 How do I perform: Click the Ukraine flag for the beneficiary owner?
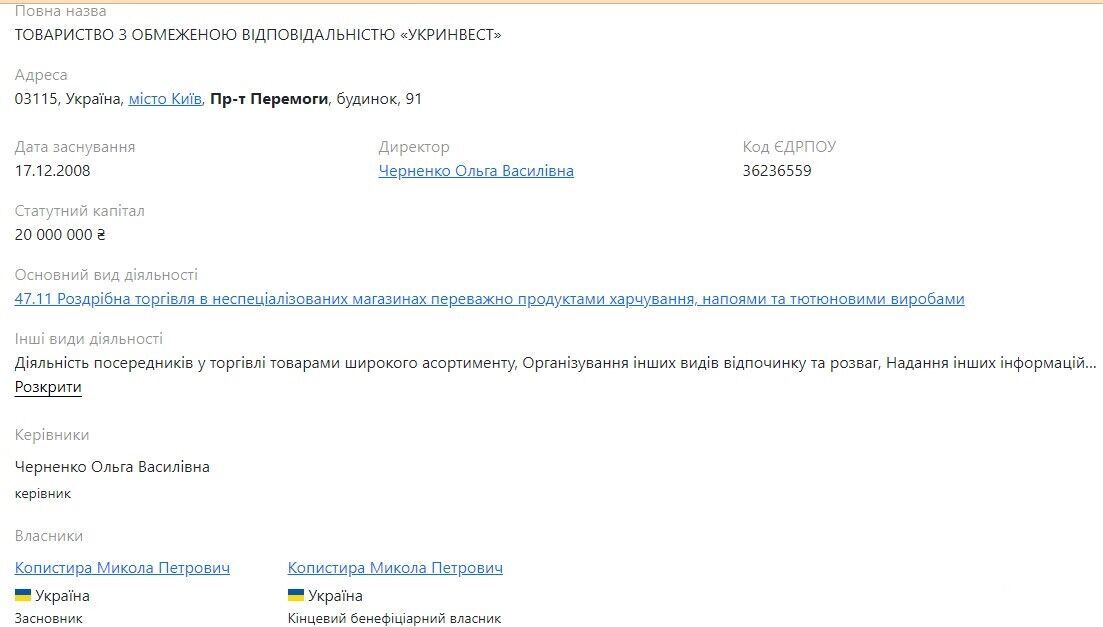[295, 595]
